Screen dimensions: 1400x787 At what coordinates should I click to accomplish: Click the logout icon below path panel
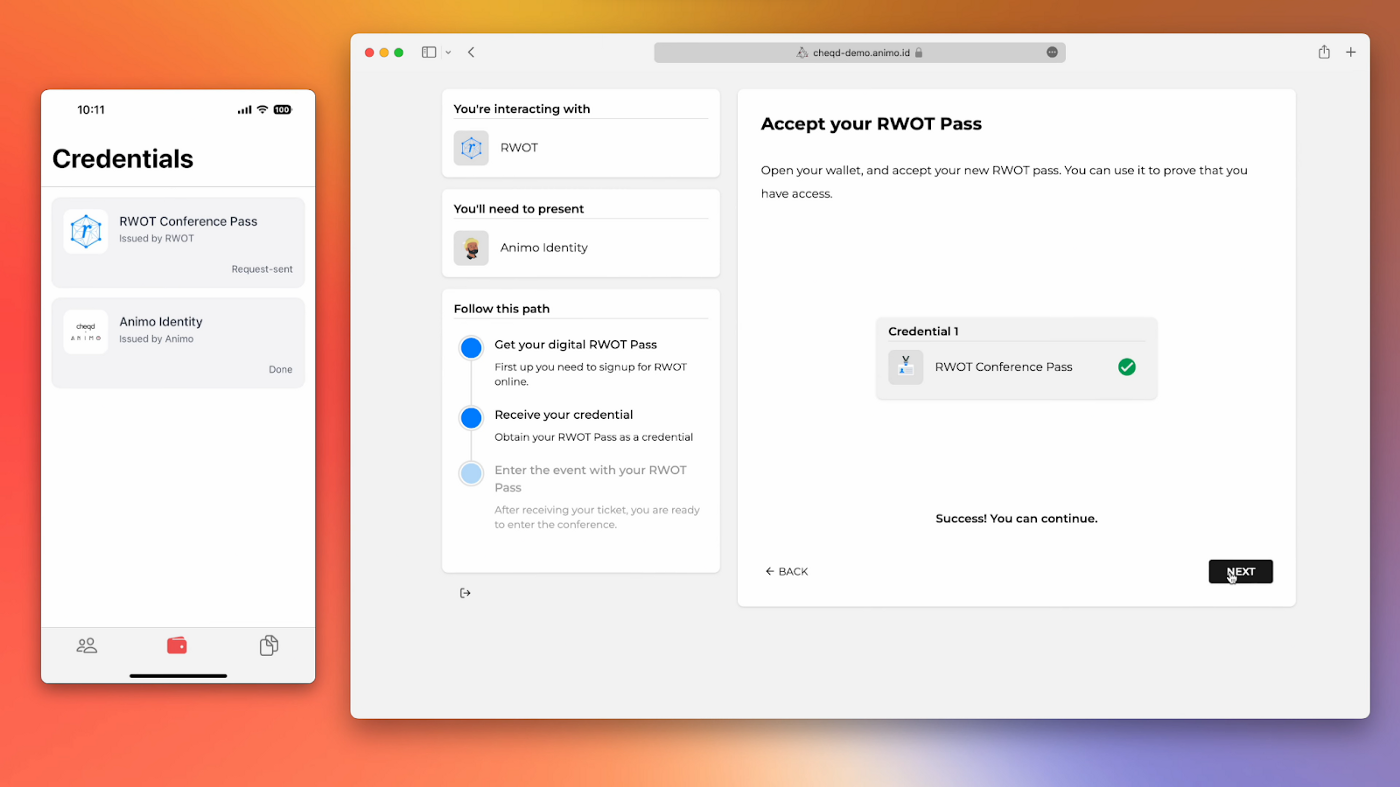(465, 593)
